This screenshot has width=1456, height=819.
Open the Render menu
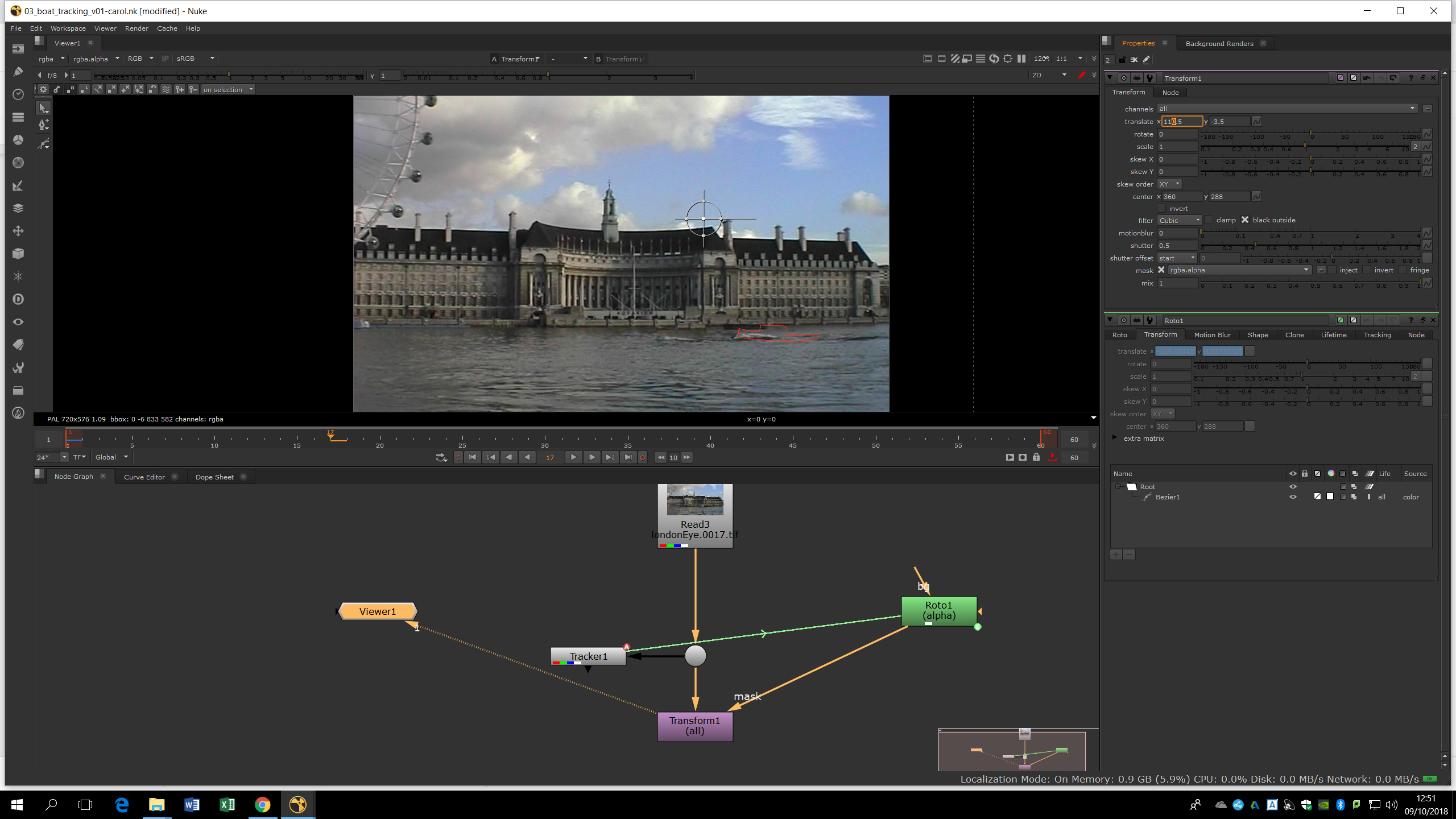pos(136,28)
